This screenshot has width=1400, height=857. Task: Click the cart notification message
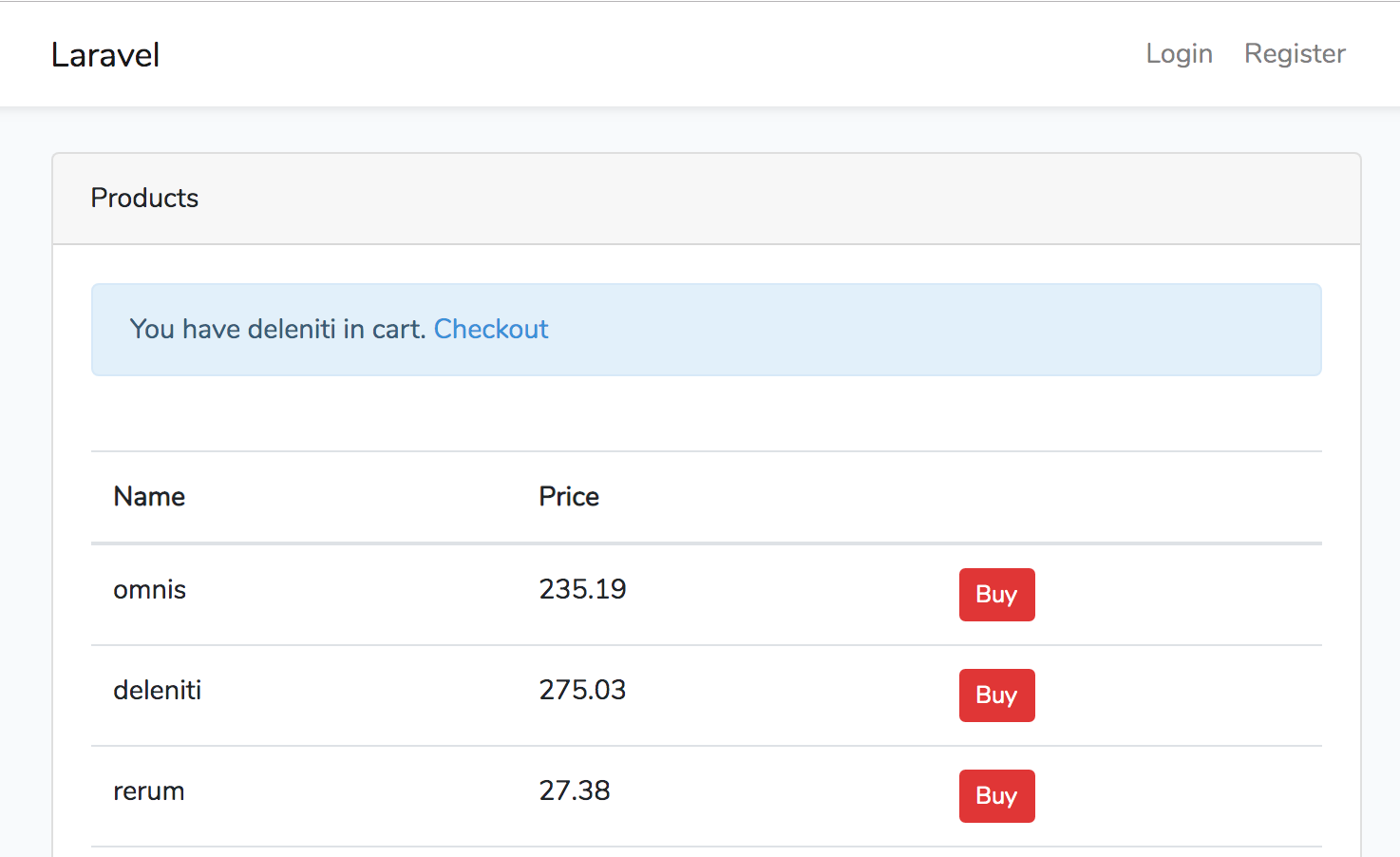(x=278, y=329)
